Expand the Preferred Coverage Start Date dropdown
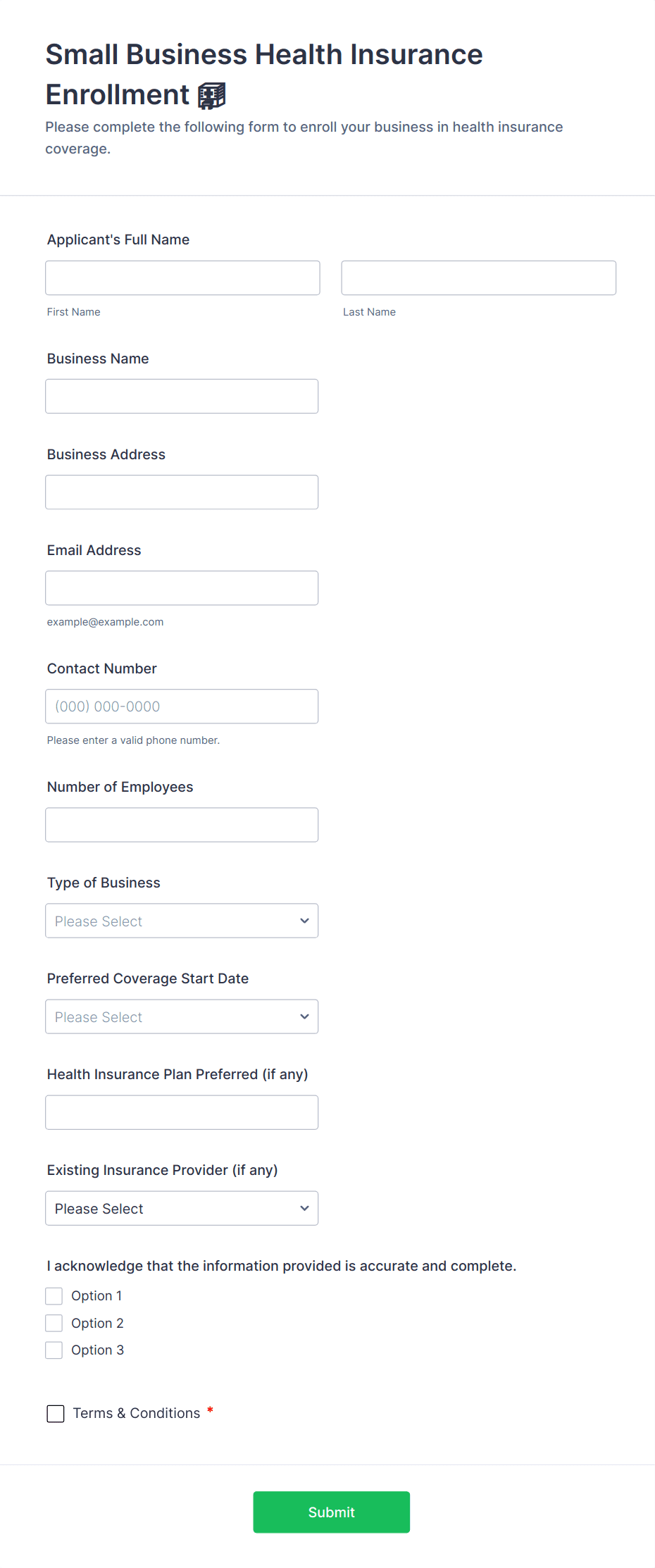Screen dimensions: 655x1568 [182, 1016]
